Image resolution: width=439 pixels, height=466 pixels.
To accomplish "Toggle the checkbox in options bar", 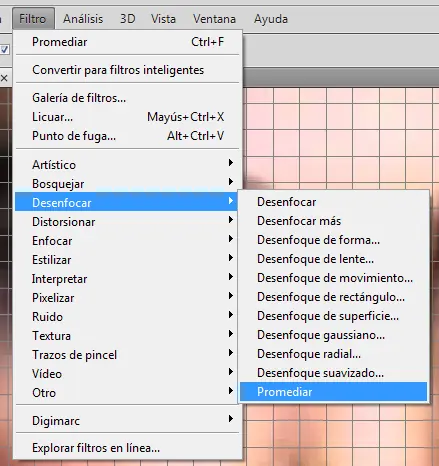I will (x=4, y=49).
